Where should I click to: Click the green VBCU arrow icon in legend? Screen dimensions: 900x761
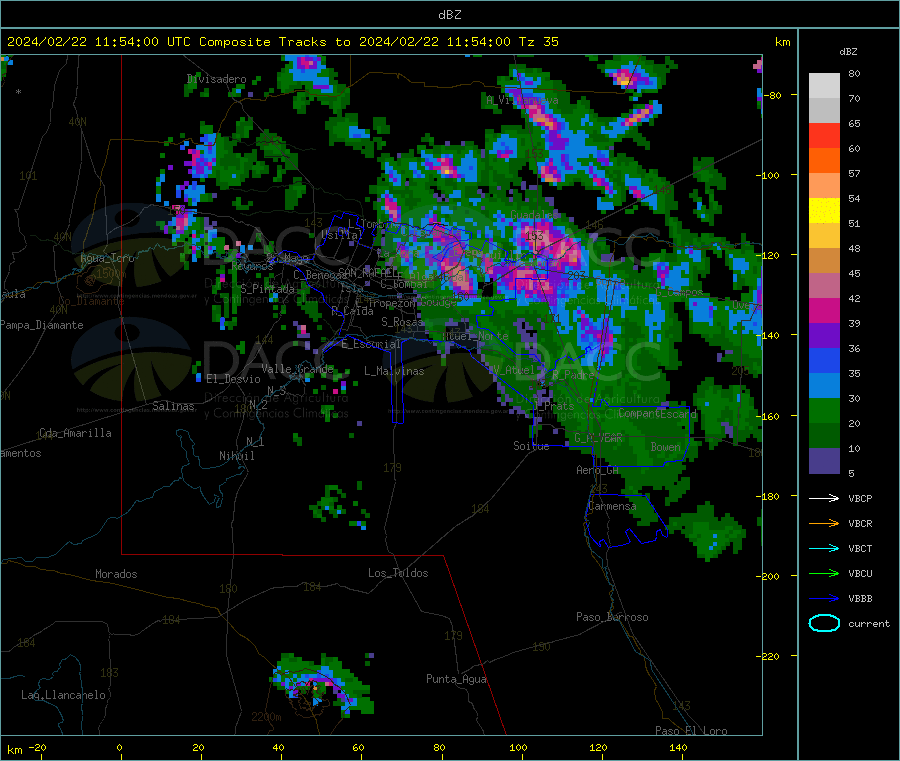tap(824, 573)
